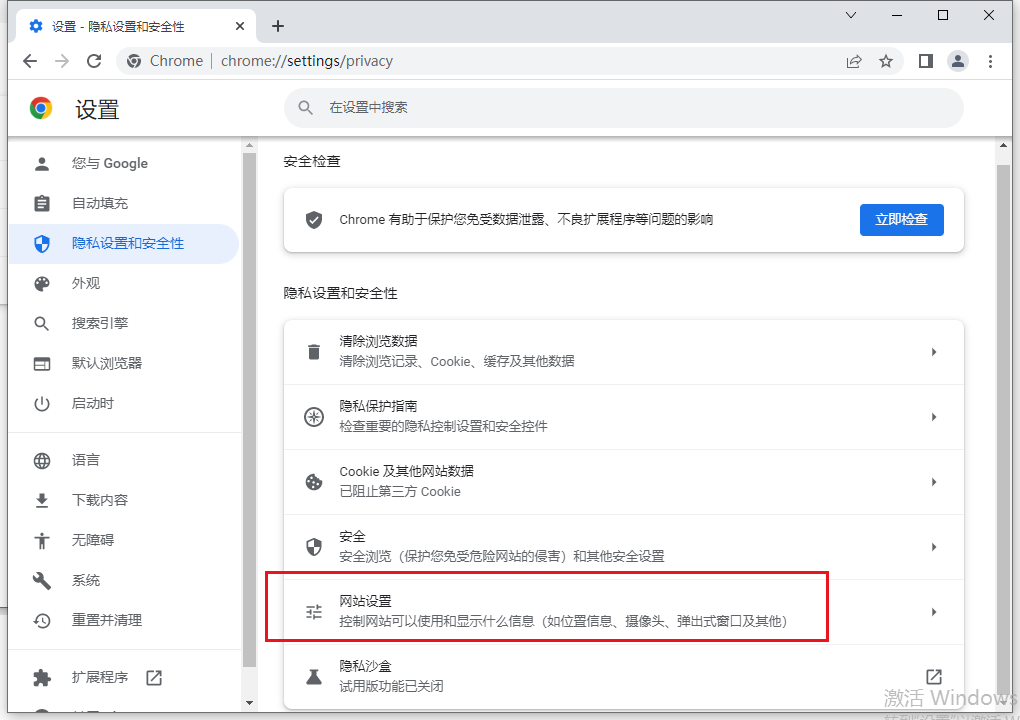Open Cookie 及其他网站数据 row

pos(624,482)
